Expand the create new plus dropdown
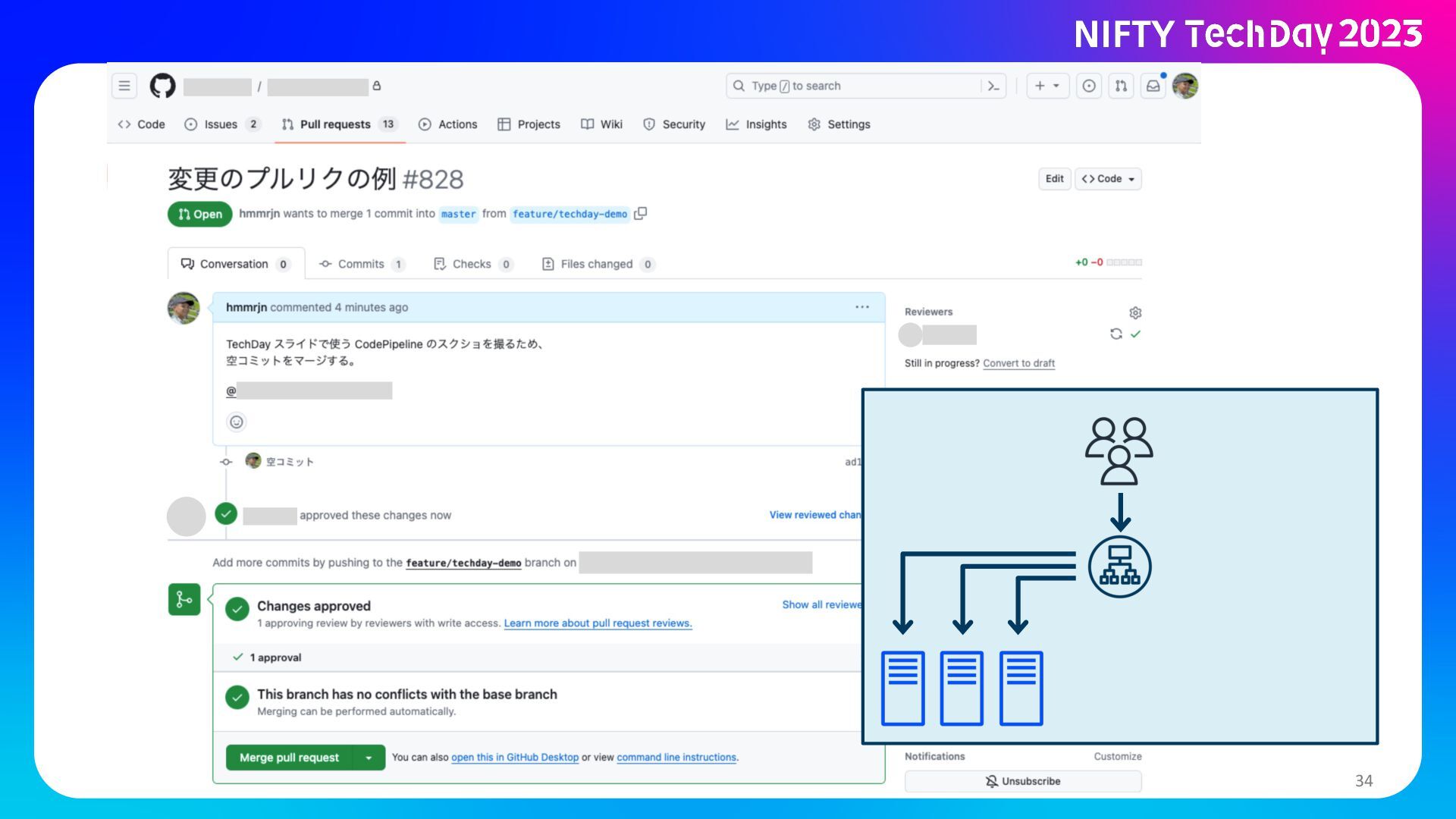The height and width of the screenshot is (819, 1456). pos(1047,86)
